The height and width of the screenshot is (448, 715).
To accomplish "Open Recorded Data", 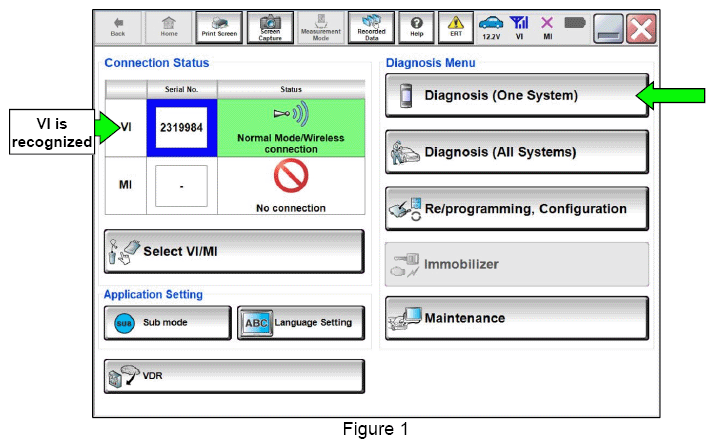I will [371, 28].
